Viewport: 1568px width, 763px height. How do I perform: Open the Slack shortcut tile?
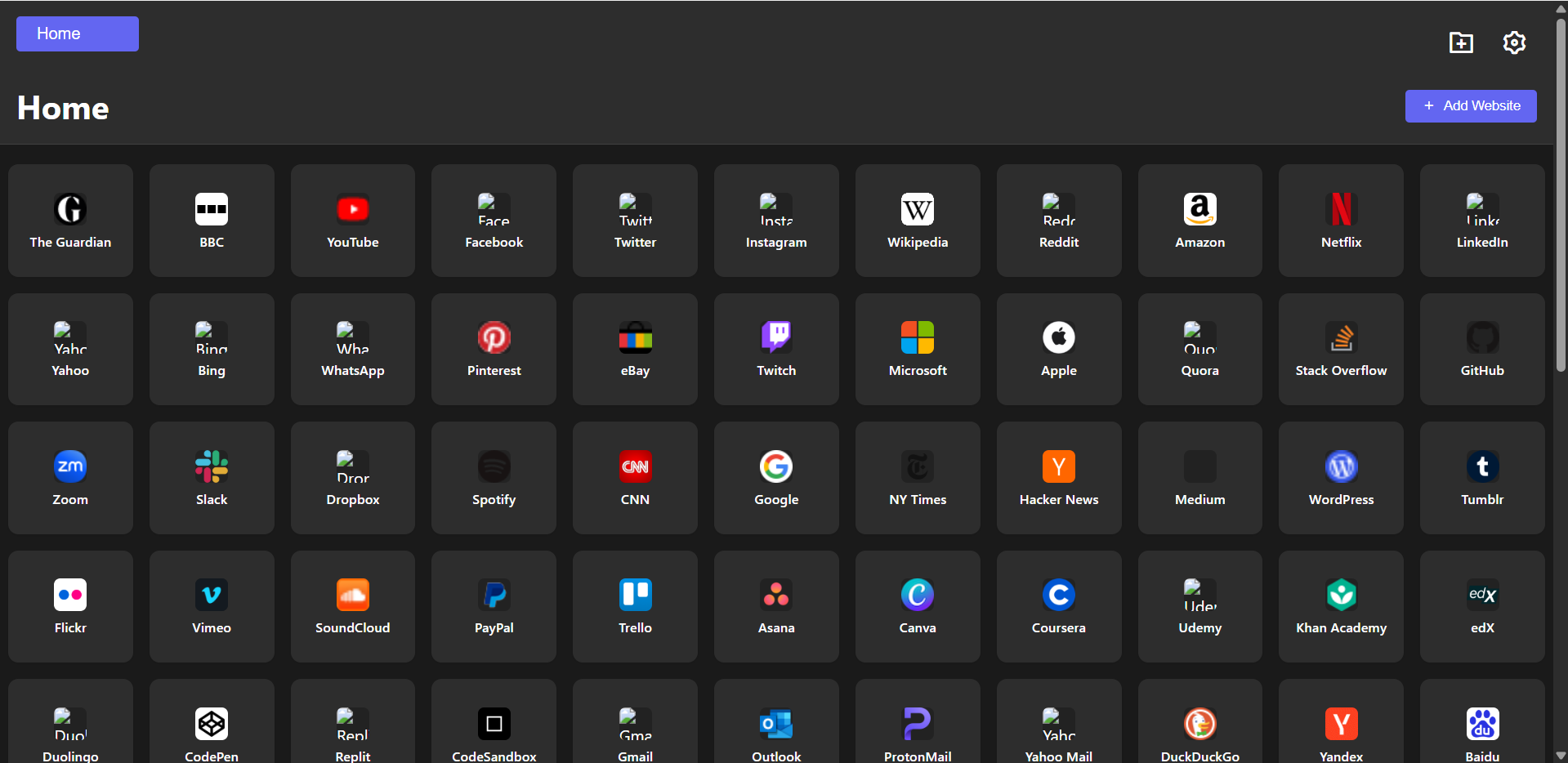pos(212,478)
